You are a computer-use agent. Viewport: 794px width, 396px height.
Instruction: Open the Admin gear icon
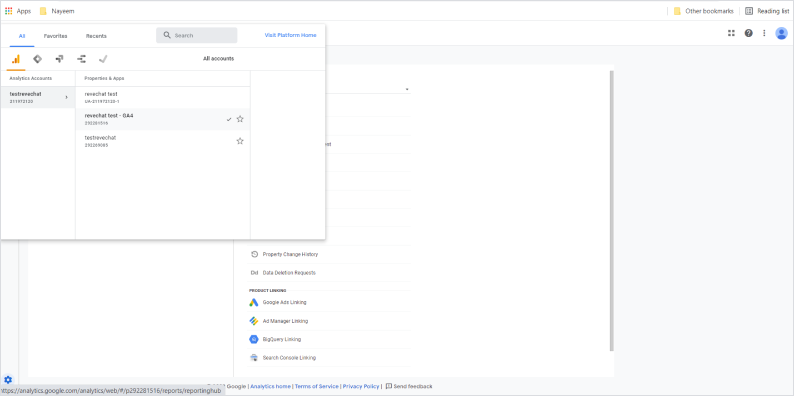(8, 379)
